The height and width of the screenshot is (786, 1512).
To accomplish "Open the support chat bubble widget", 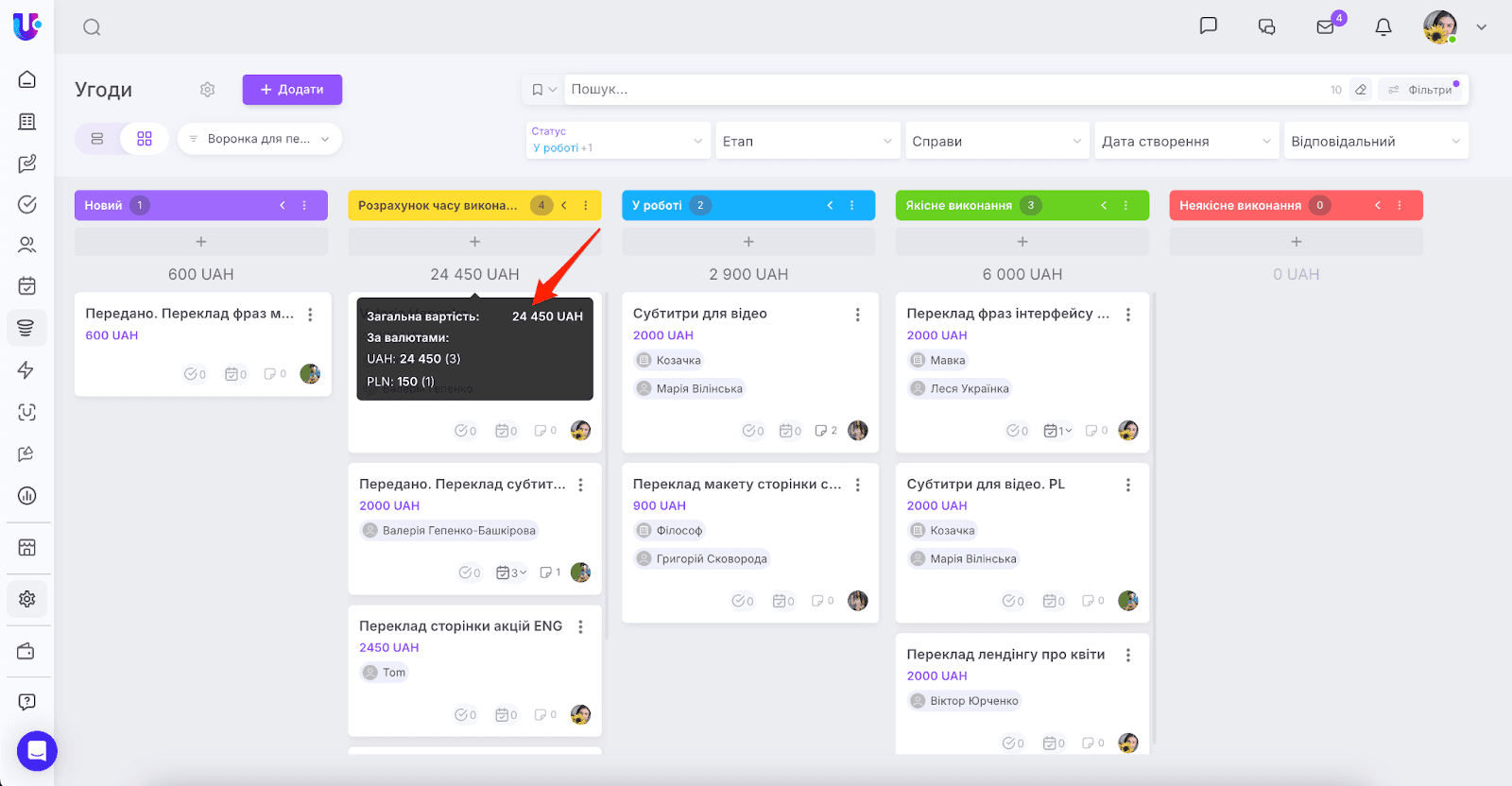I will (37, 751).
